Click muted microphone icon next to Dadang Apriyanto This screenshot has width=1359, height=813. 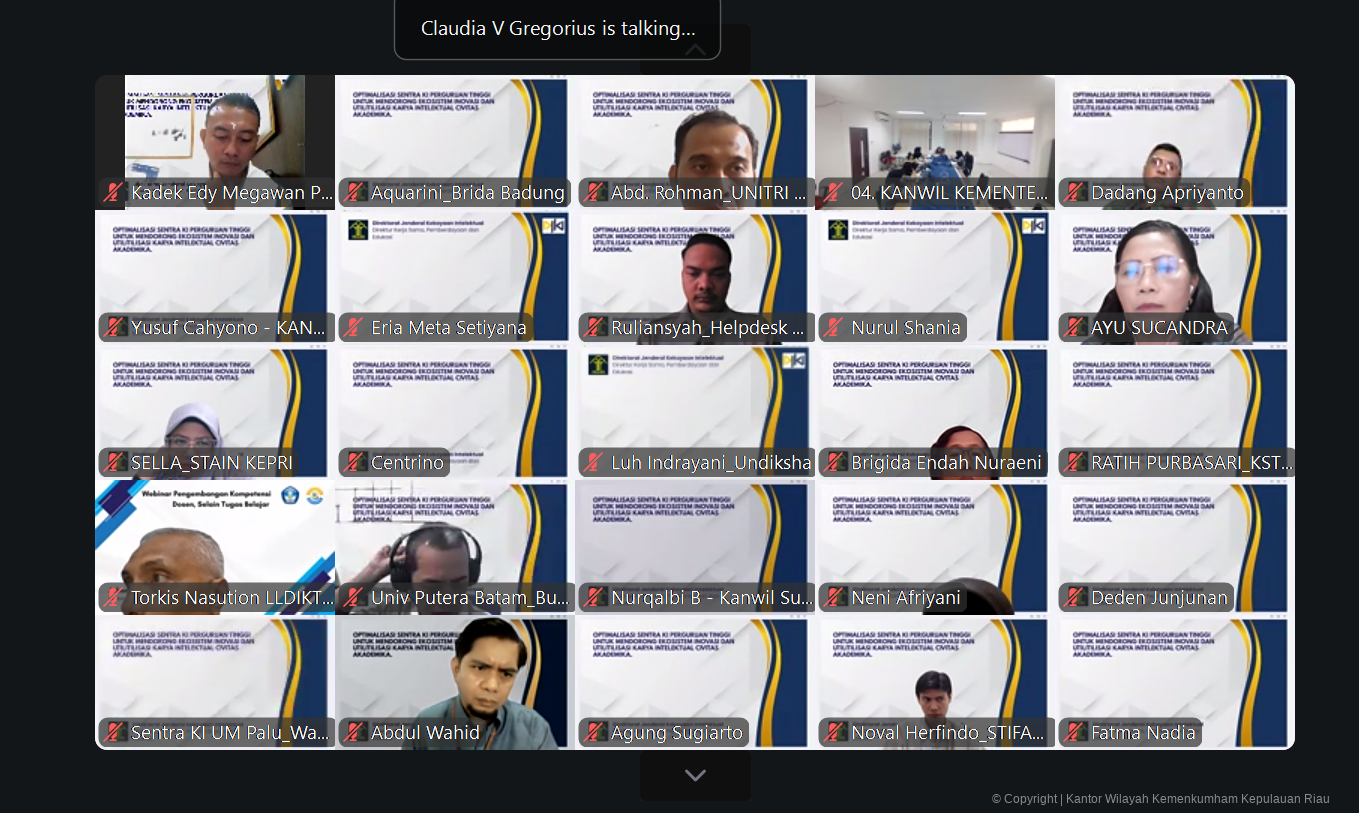1075,193
